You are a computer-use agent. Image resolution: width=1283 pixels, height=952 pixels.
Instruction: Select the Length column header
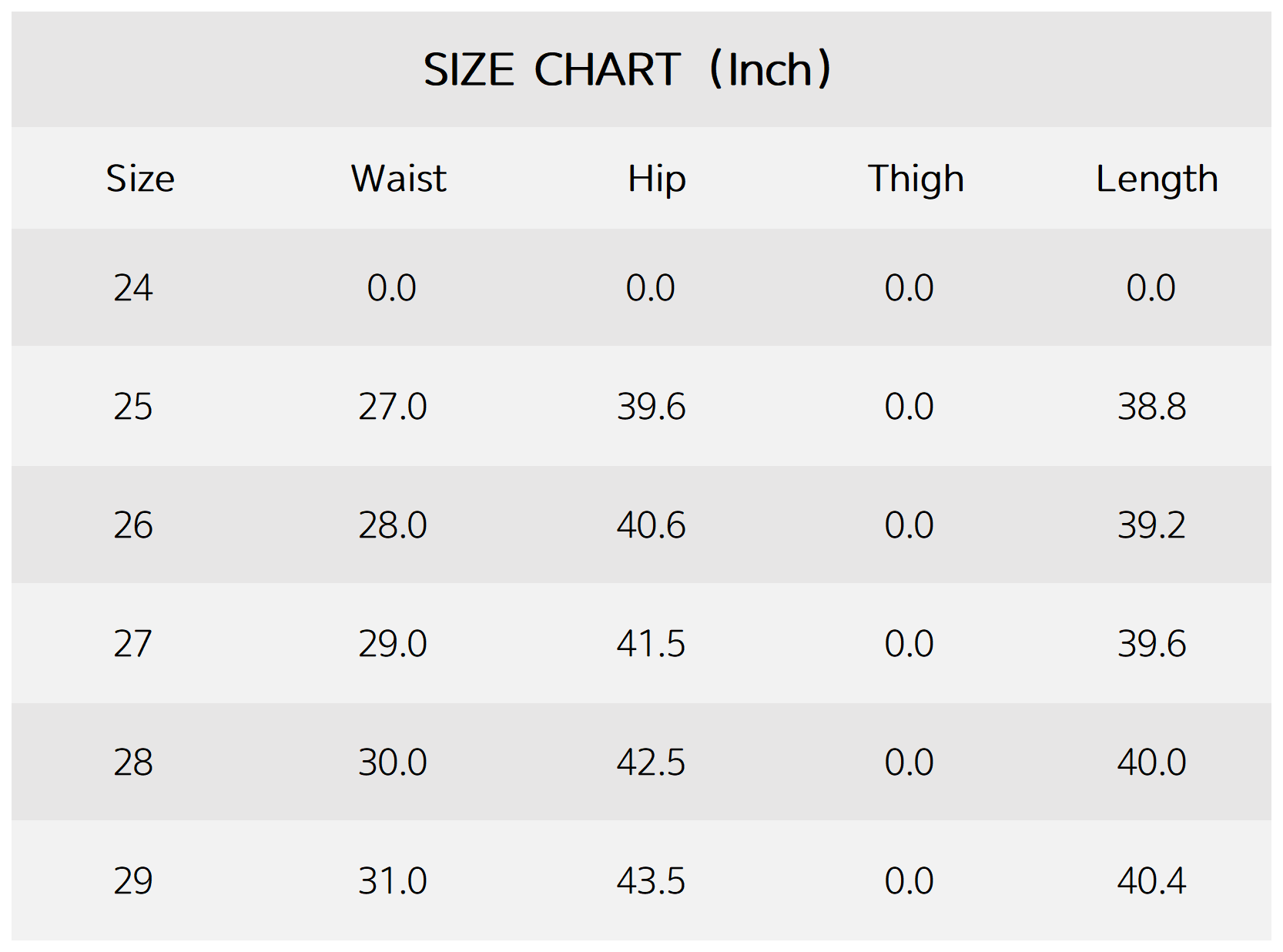pos(1157,179)
